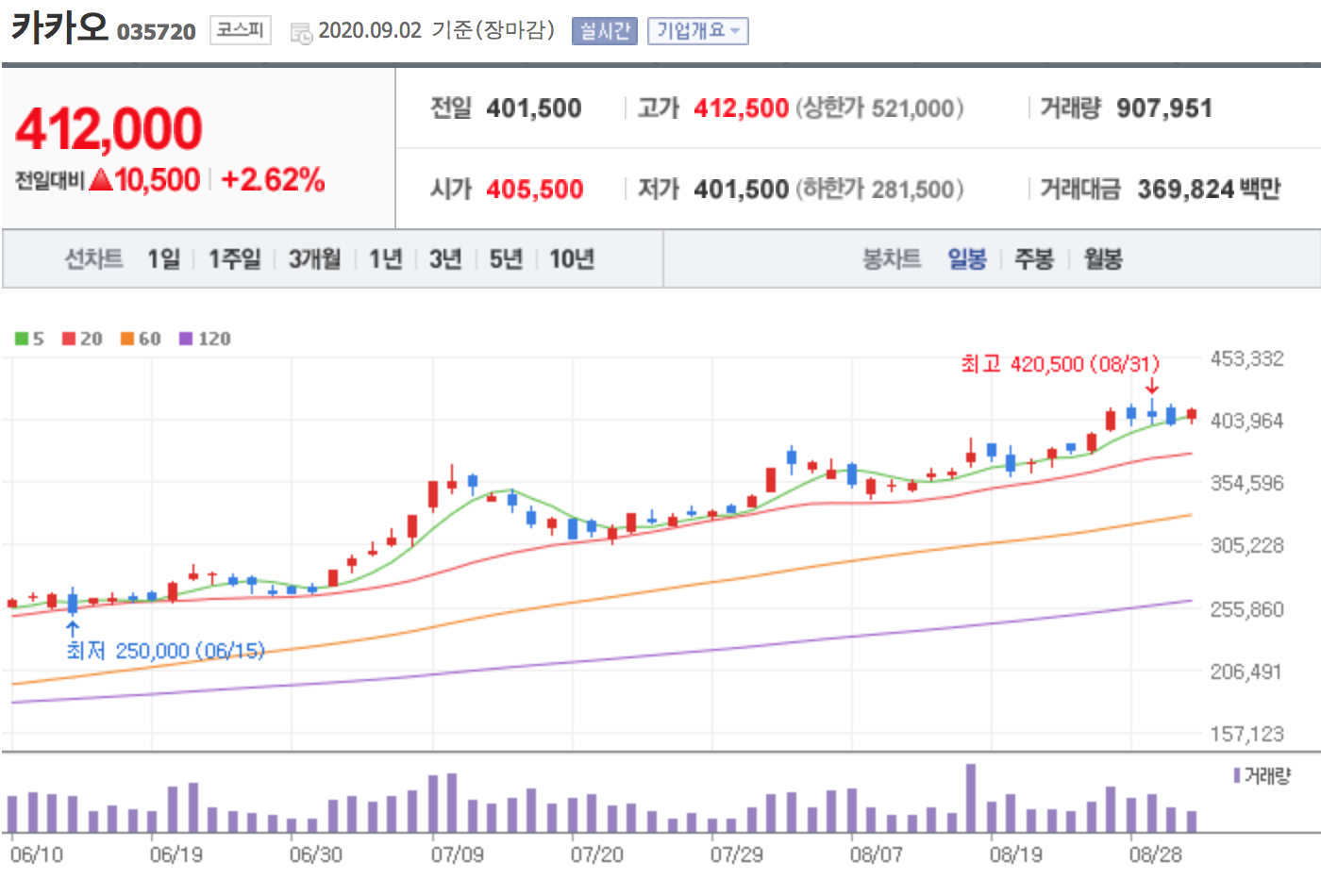Click the change percentage +2.62%
This screenshot has height=896, width=1321.
coord(273,179)
